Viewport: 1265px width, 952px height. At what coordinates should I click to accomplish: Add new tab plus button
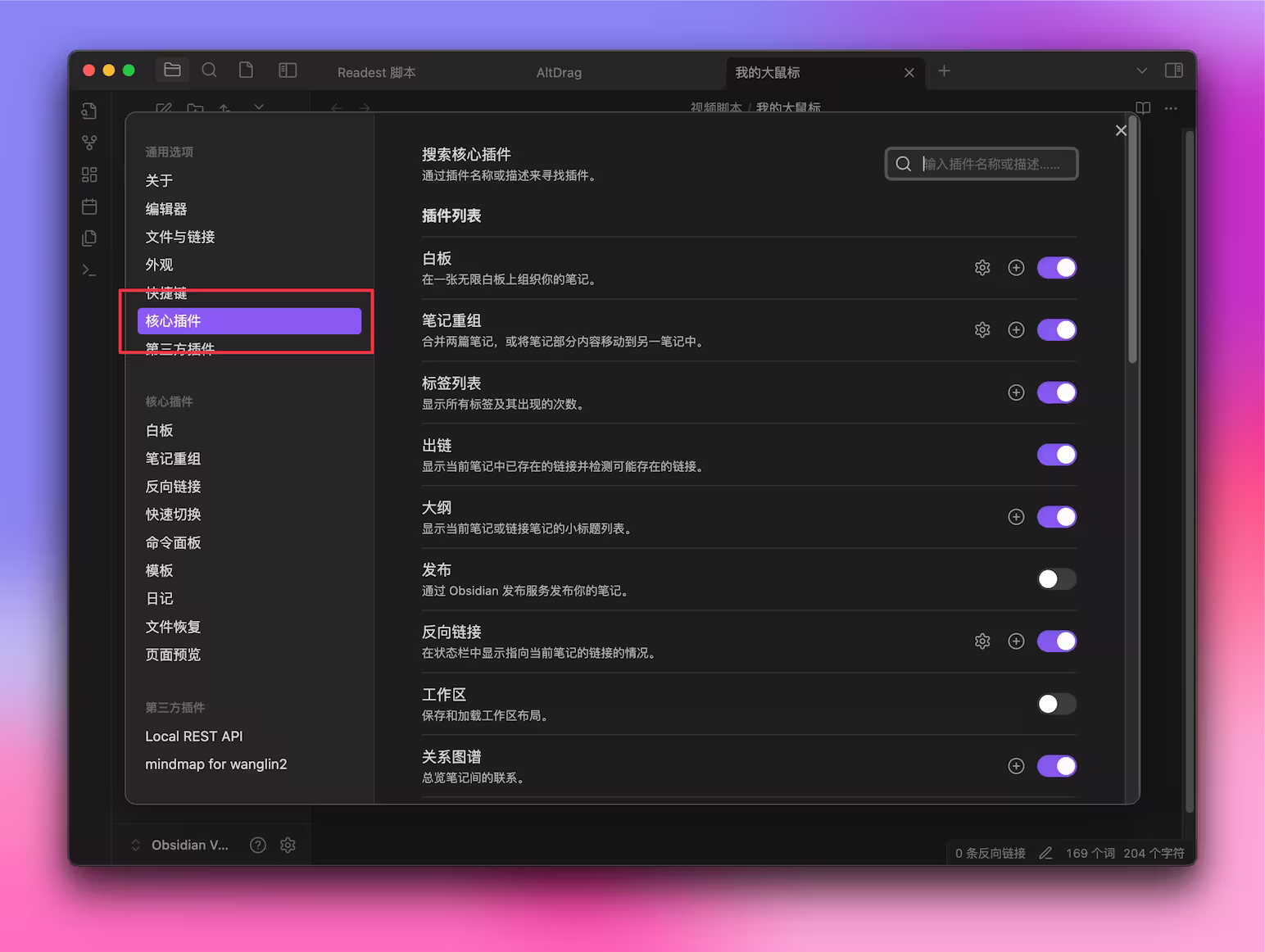tap(944, 71)
